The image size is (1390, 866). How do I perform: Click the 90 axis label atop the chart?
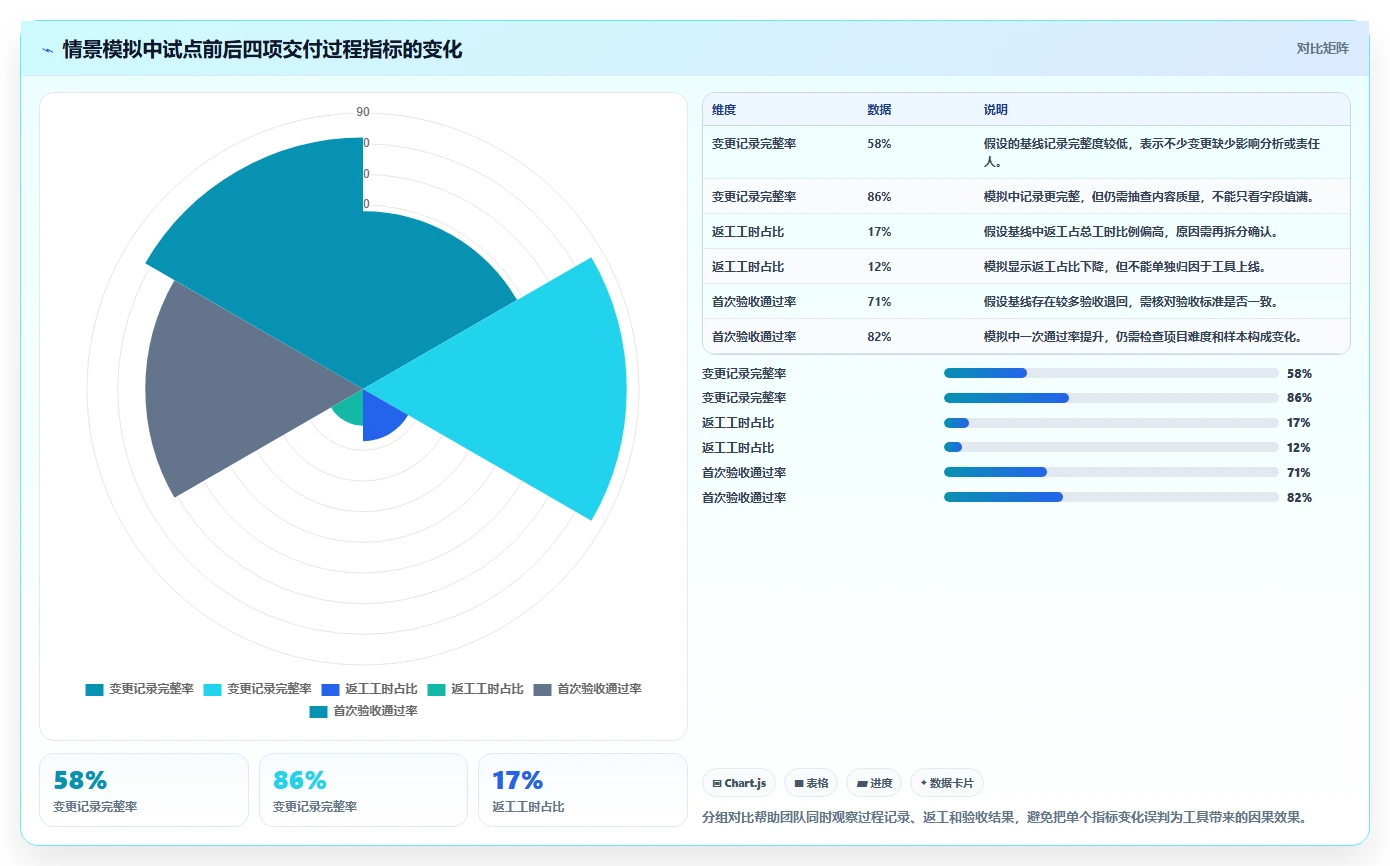tap(363, 112)
